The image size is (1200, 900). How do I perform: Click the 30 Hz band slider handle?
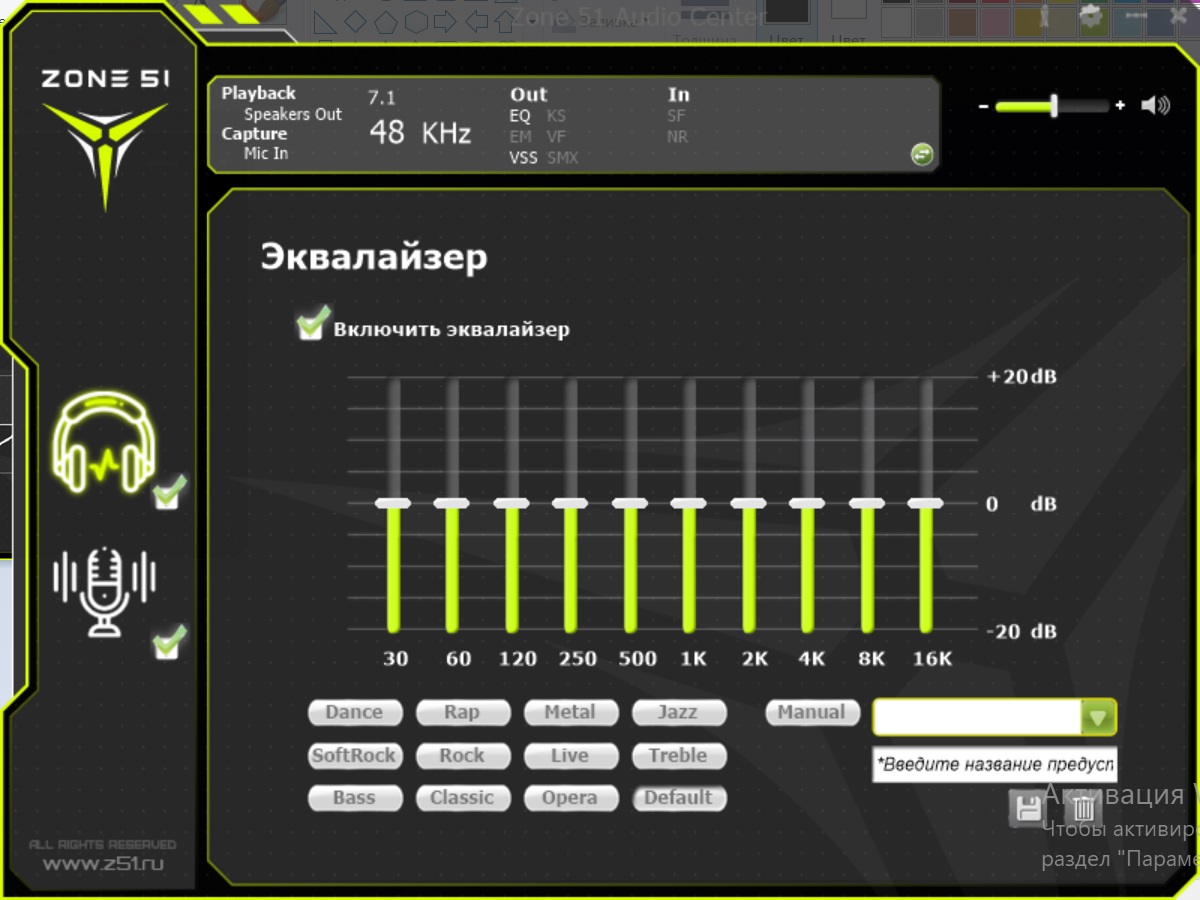[x=394, y=503]
